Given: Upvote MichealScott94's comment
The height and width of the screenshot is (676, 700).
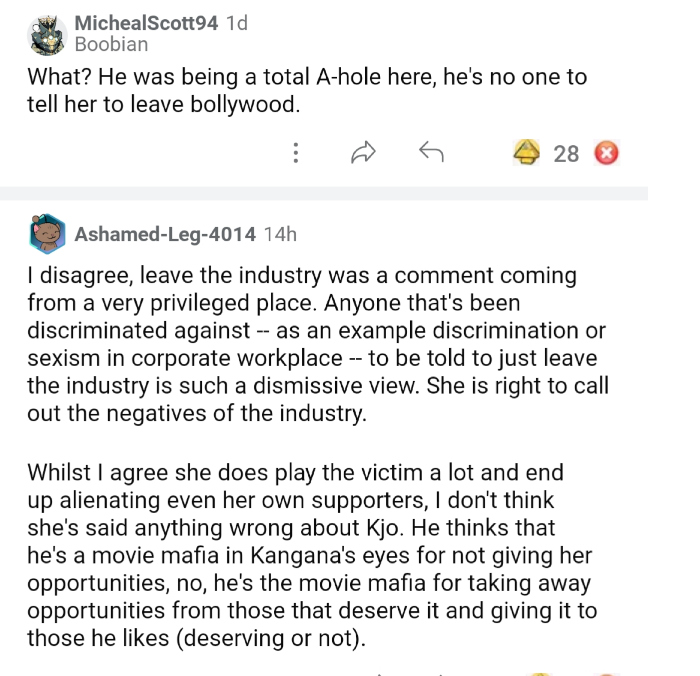Looking at the screenshot, I should pos(526,153).
